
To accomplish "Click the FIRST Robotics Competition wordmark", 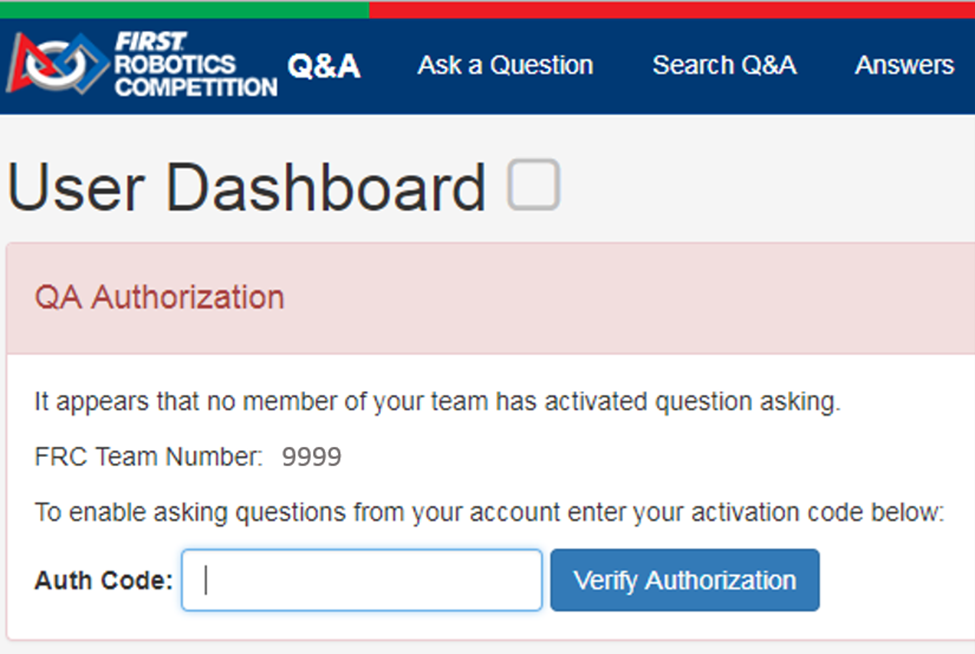I will pos(195,65).
